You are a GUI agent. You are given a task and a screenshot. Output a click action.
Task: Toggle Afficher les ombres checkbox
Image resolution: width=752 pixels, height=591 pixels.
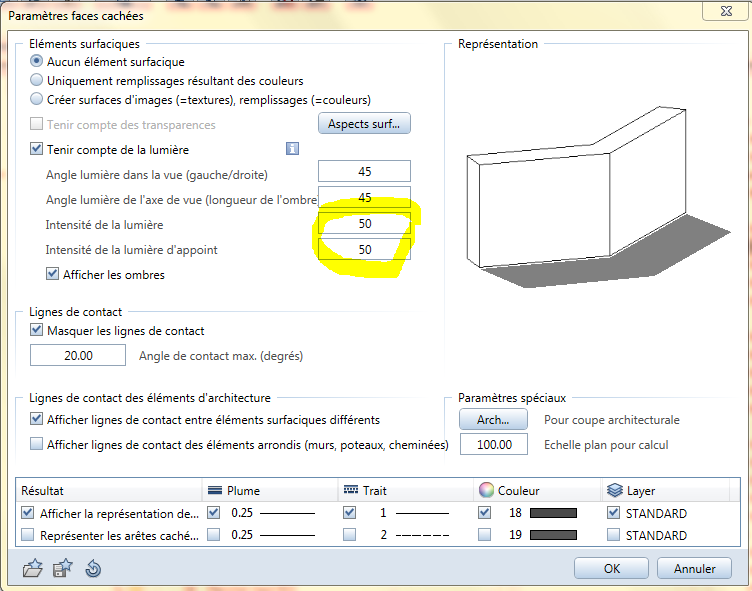pos(52,274)
